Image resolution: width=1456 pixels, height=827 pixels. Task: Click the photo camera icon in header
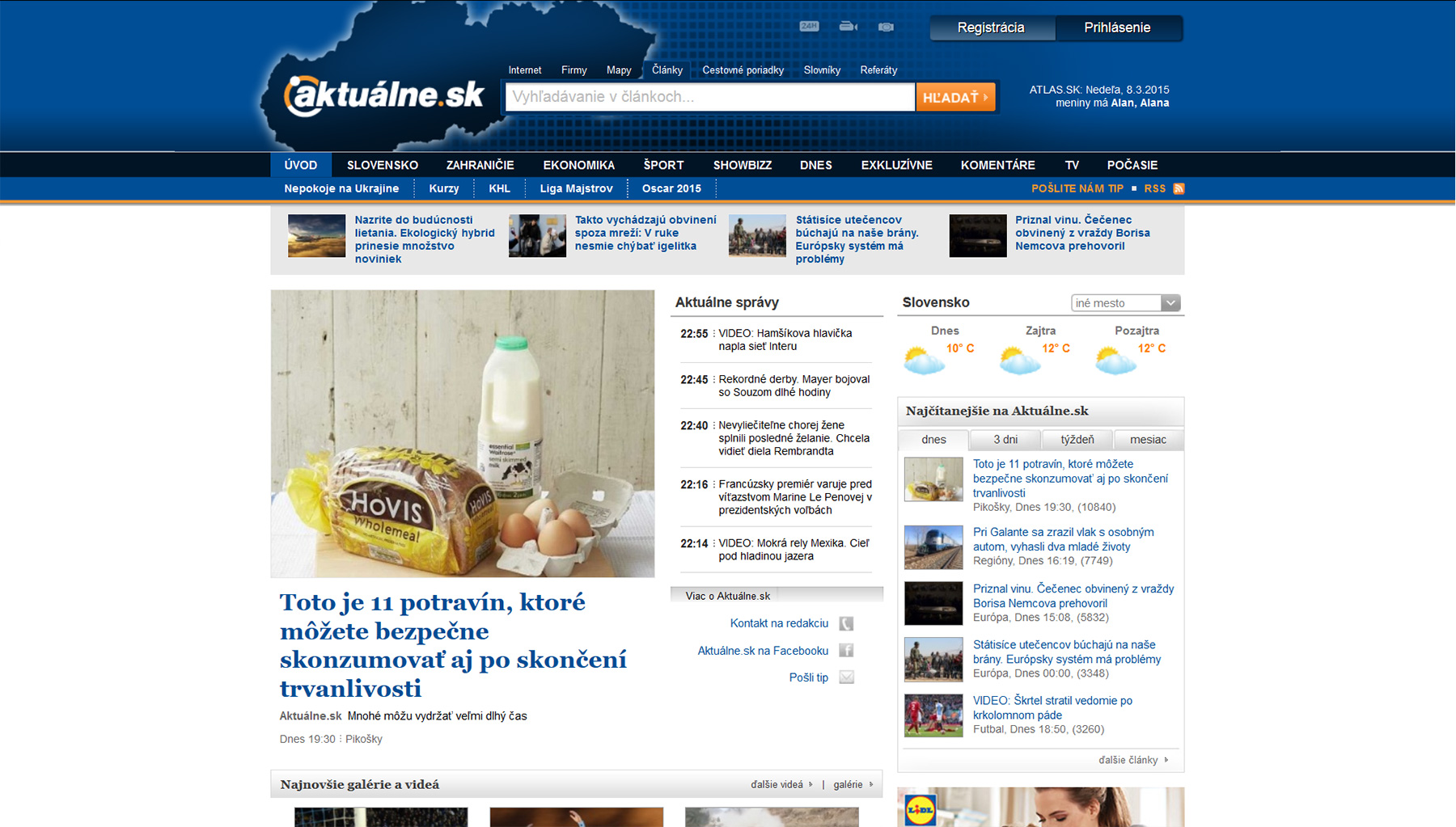point(887,27)
